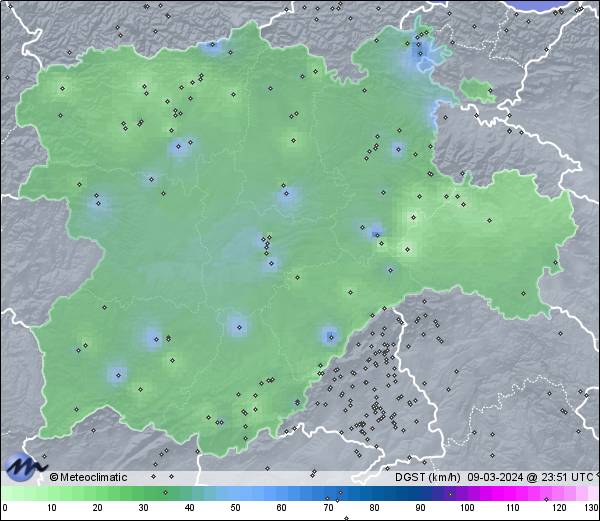600x521 pixels.
Task: Pick the light blue color above 50
Action: [x=235, y=493]
